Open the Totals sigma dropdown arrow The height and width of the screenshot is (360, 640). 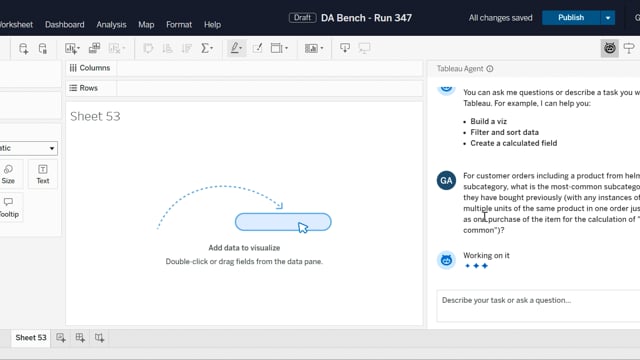(x=211, y=49)
